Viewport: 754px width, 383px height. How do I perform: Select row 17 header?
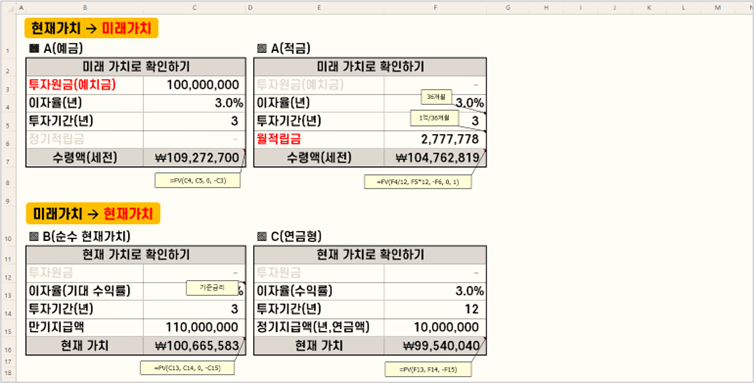click(x=9, y=361)
